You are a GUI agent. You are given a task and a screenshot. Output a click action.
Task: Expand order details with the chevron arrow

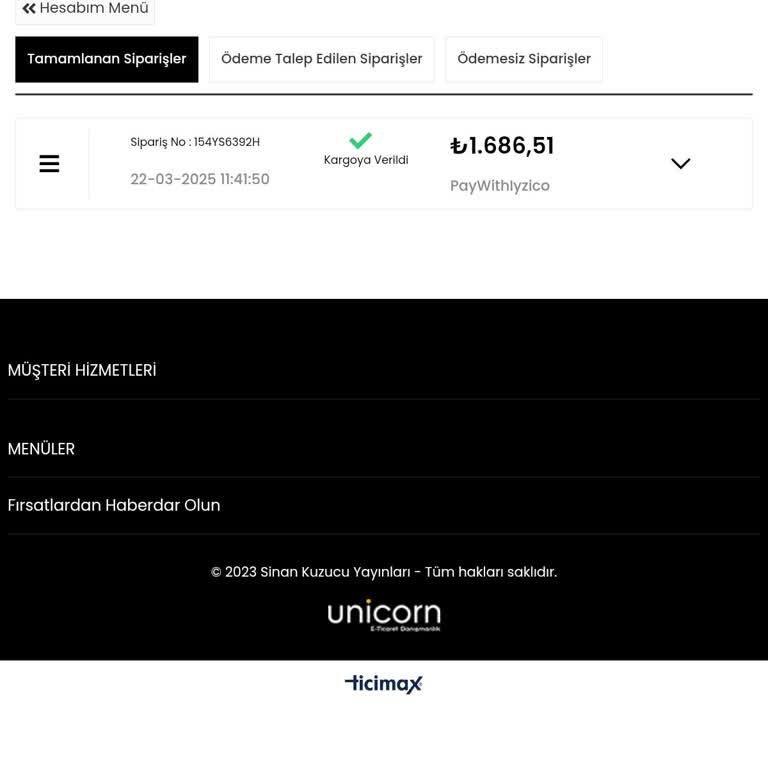tap(680, 163)
